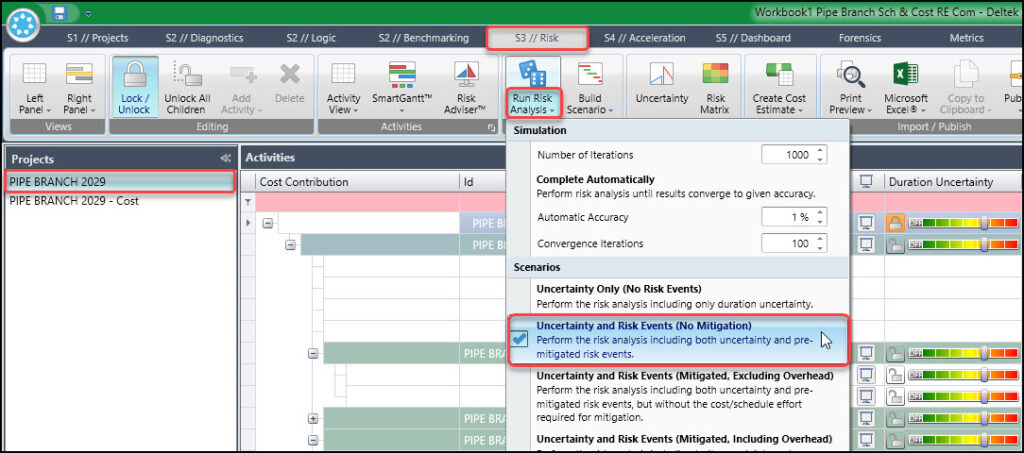Increase Automatic Accuracy with the up arrow

[x=821, y=213]
